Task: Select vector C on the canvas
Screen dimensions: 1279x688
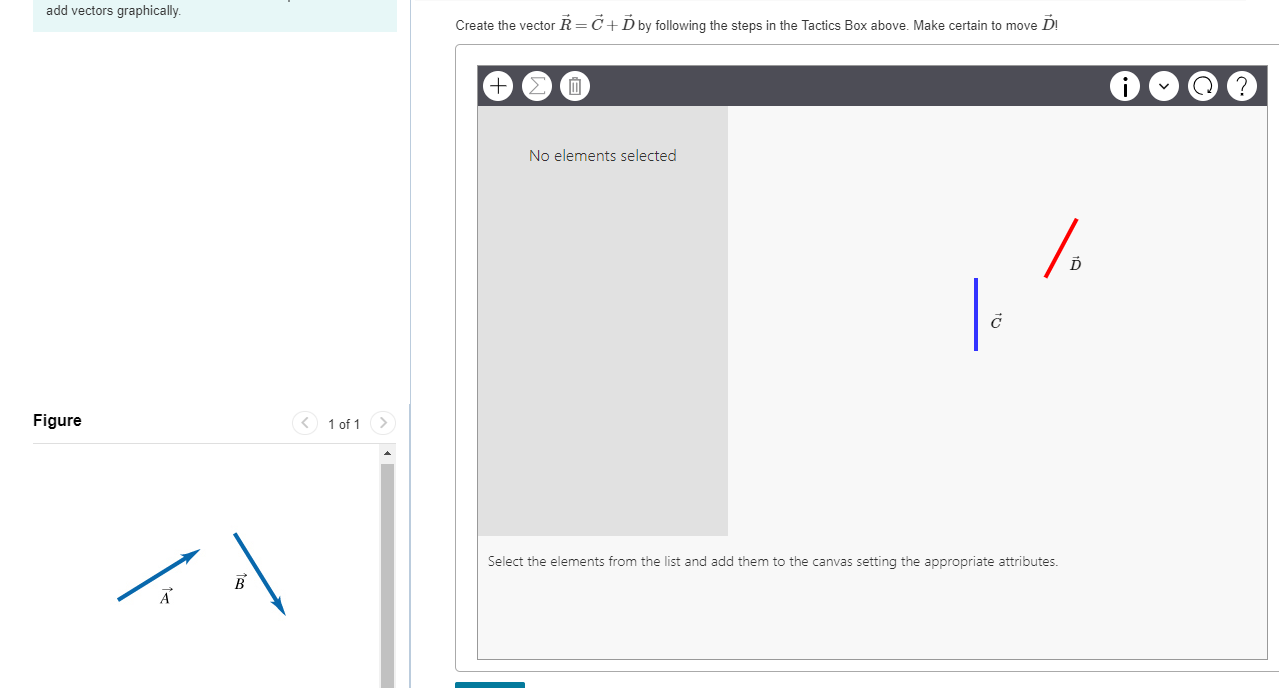Action: pos(976,314)
